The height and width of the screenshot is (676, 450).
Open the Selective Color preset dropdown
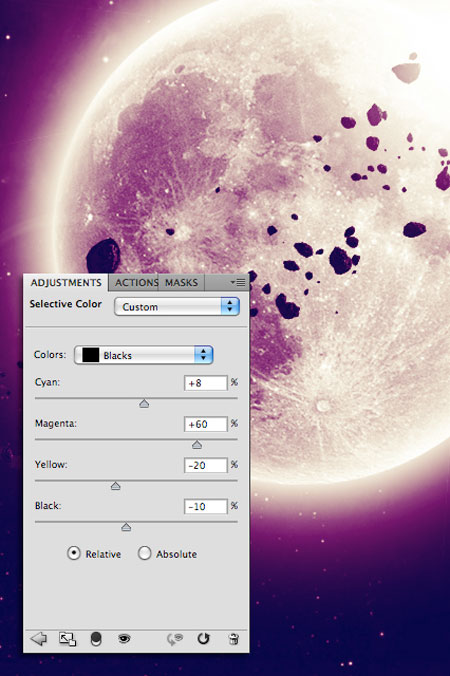click(x=177, y=307)
